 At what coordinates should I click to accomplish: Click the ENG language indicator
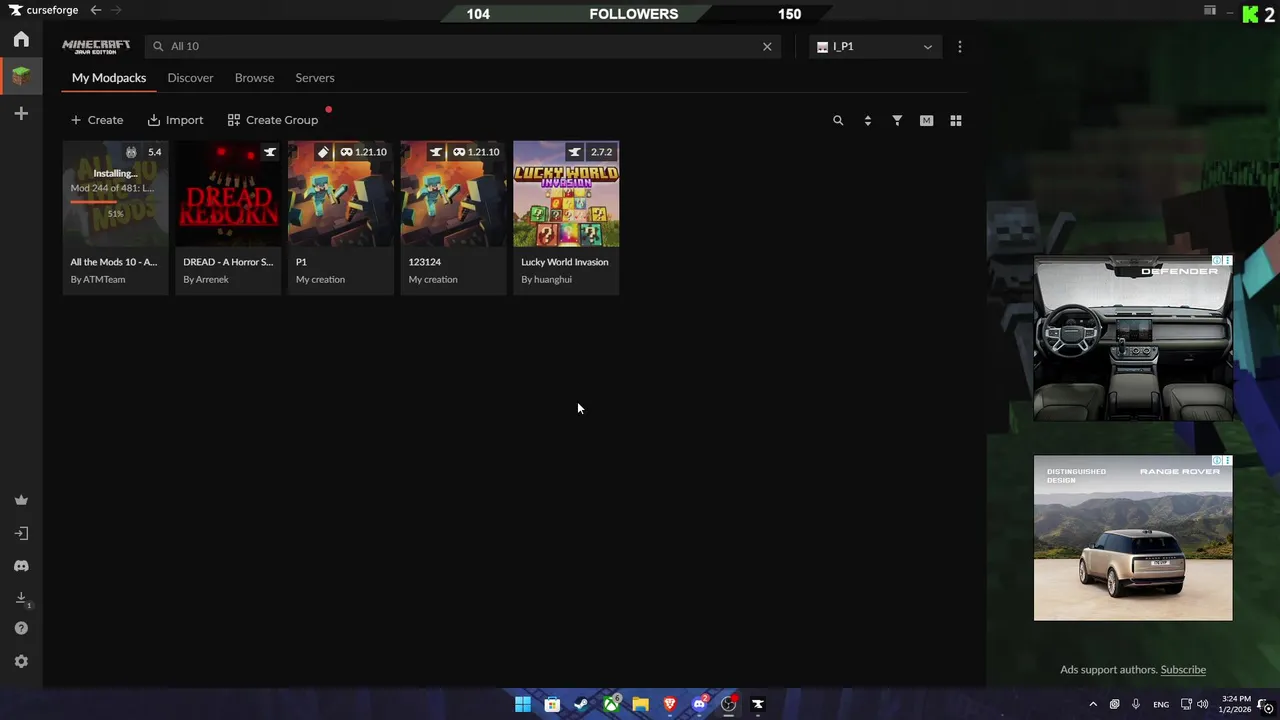click(x=1161, y=704)
